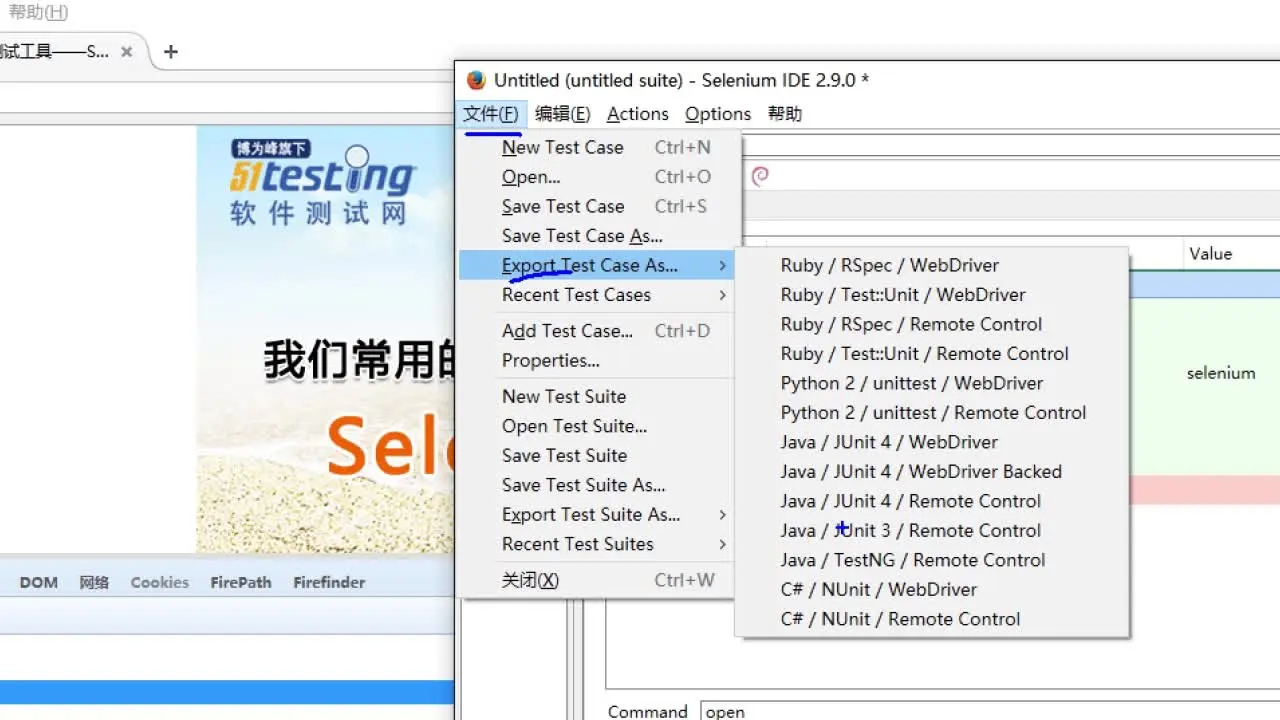The width and height of the screenshot is (1280, 720).
Task: Open the Actions menu
Action: point(637,114)
